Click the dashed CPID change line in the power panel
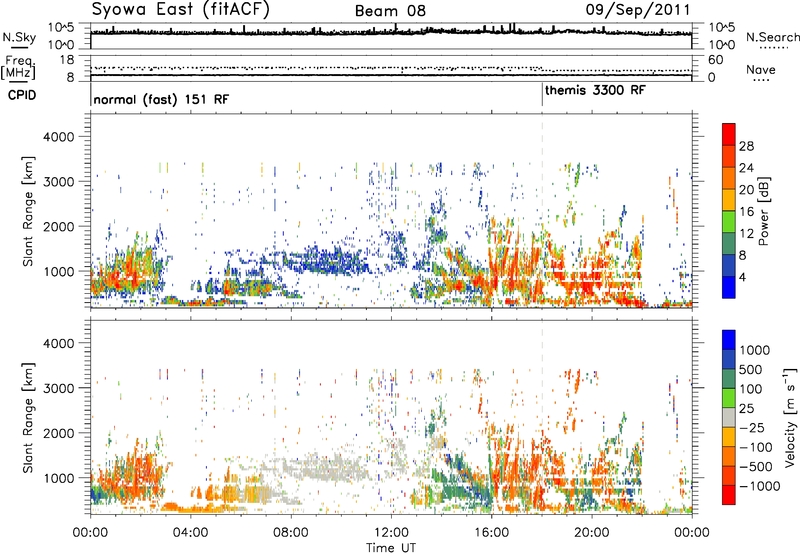Screen dimensions: 800x554 pyautogui.click(x=542, y=210)
